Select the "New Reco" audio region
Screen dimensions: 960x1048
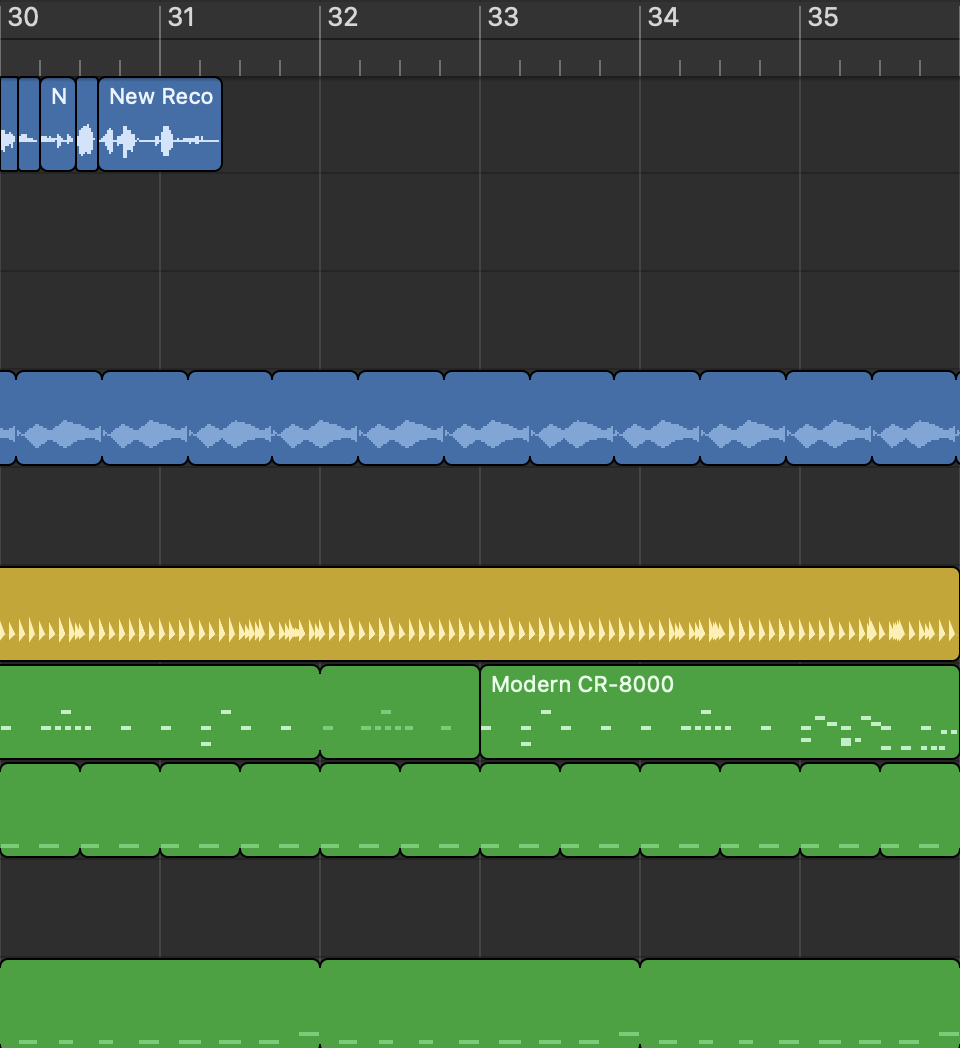tap(160, 124)
